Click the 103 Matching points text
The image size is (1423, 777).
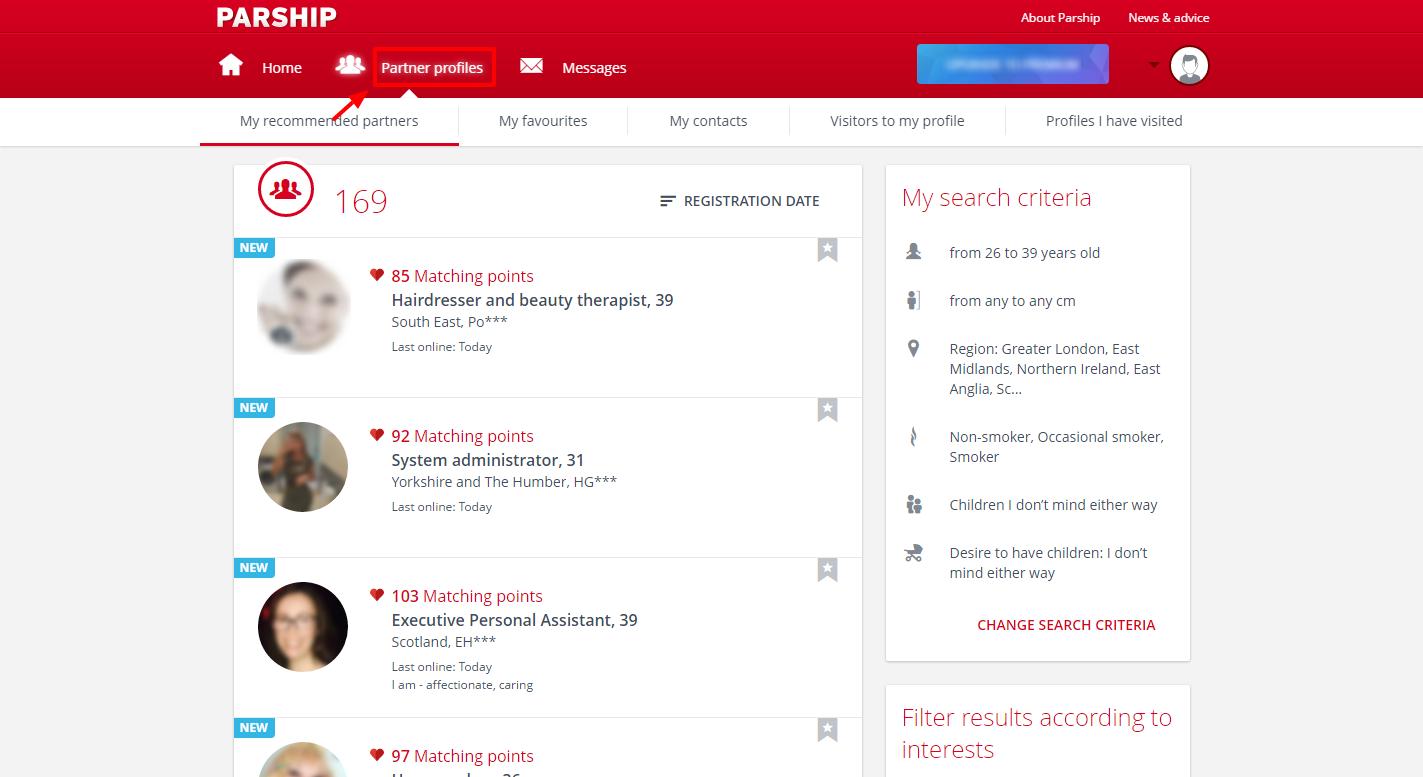[467, 596]
